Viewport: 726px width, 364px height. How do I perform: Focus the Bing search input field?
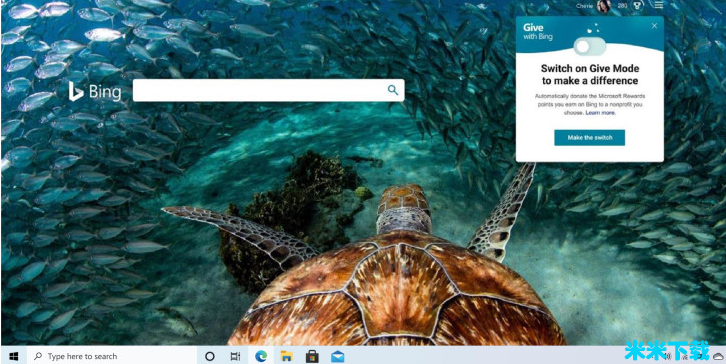(269, 90)
